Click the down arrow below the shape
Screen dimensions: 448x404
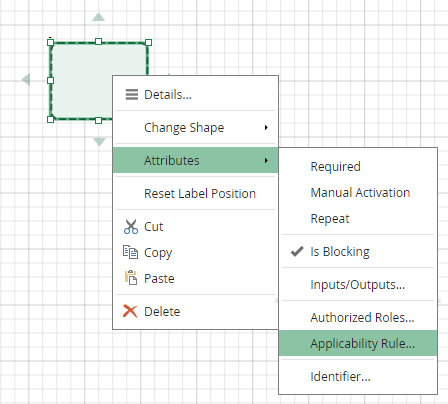pyautogui.click(x=99, y=142)
